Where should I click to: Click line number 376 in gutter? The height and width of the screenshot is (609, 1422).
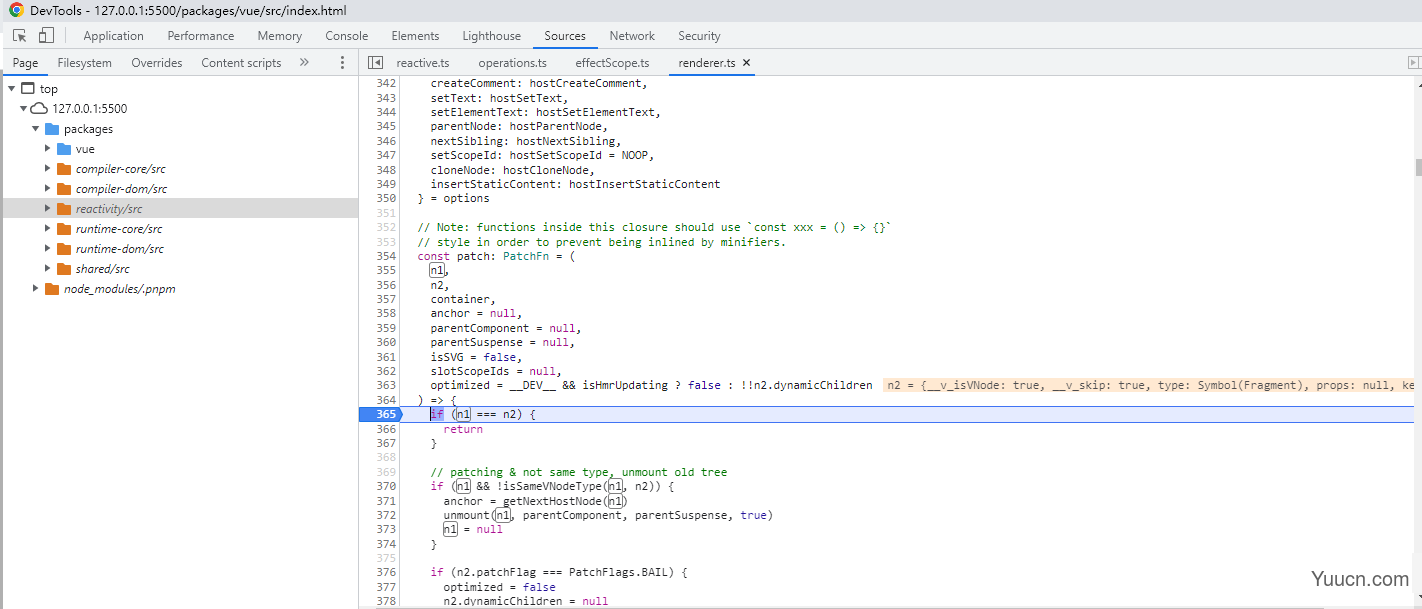click(x=387, y=572)
